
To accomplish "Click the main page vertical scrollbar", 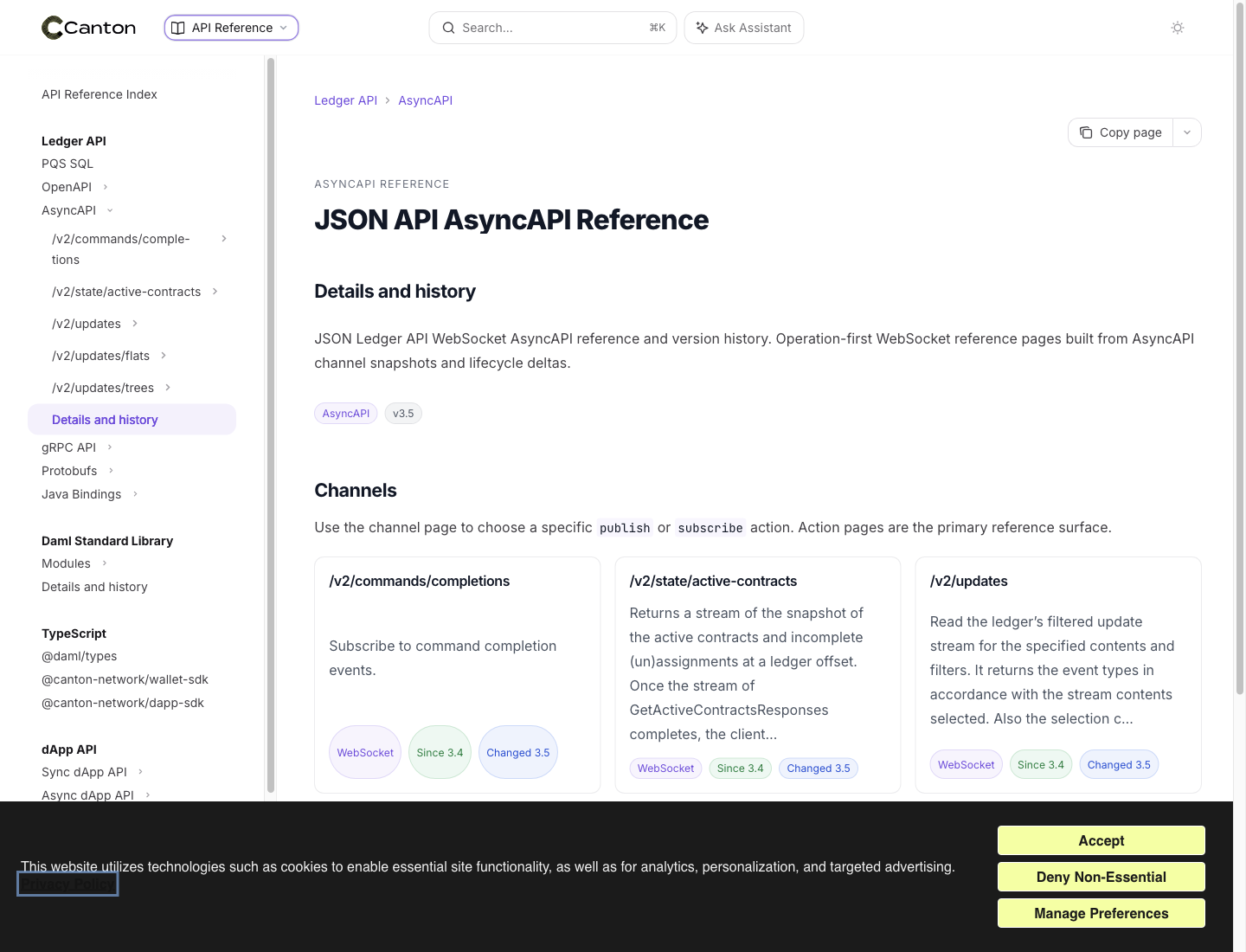I will (x=1239, y=346).
